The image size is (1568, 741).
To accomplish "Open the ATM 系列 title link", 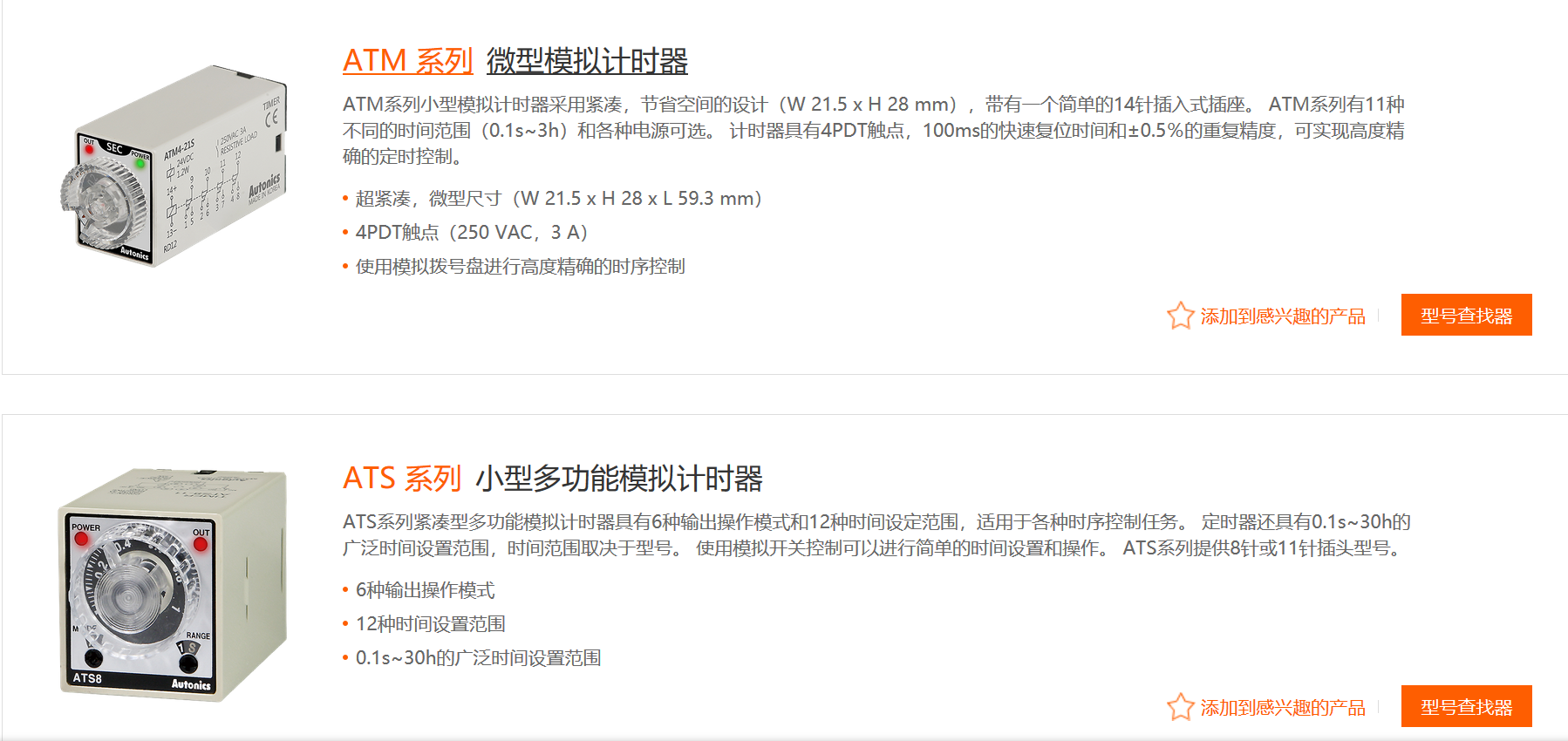I will coord(407,61).
